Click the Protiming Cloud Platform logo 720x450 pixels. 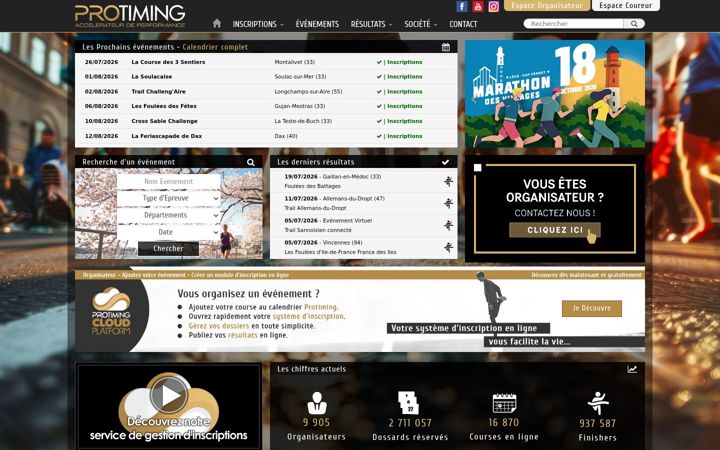coord(111,311)
